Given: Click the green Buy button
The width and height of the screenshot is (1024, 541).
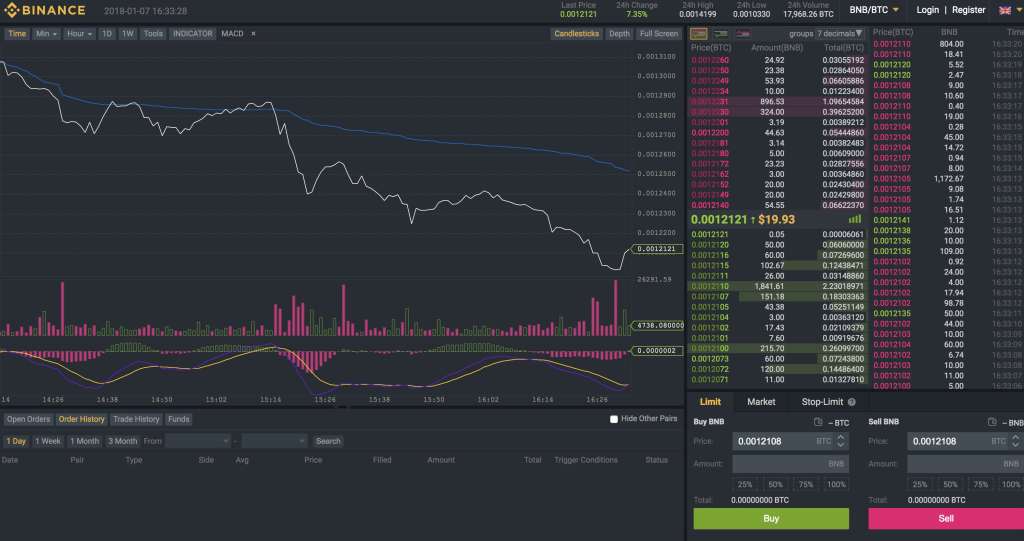Looking at the screenshot, I should 771,519.
